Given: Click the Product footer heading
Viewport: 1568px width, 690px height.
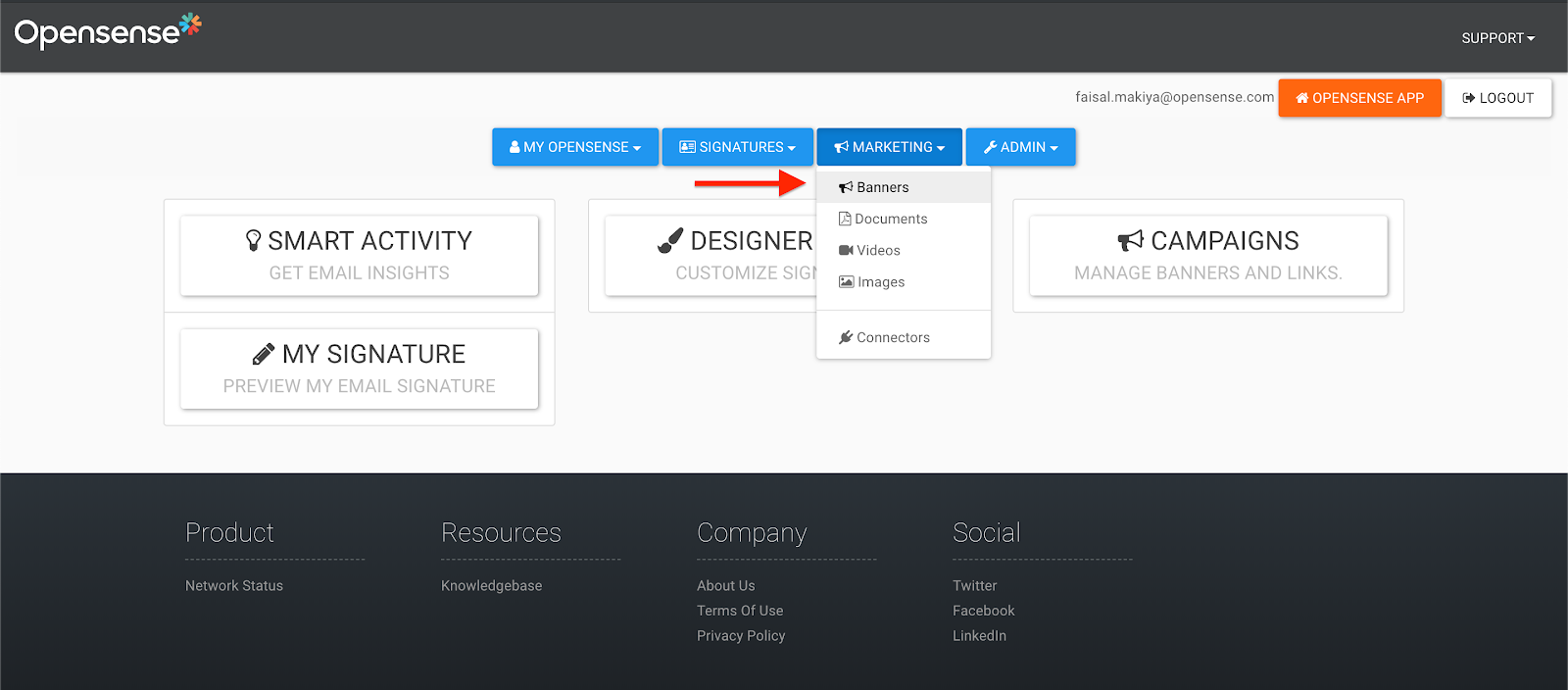Looking at the screenshot, I should point(229,532).
